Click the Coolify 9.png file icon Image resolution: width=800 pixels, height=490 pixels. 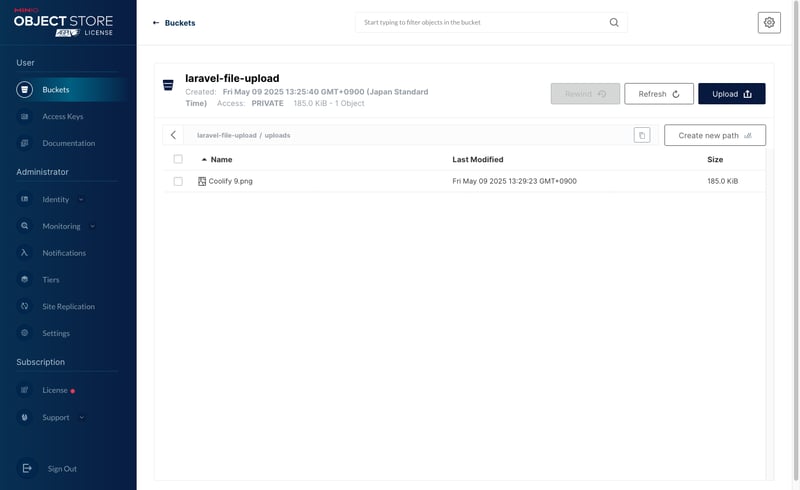tap(202, 181)
